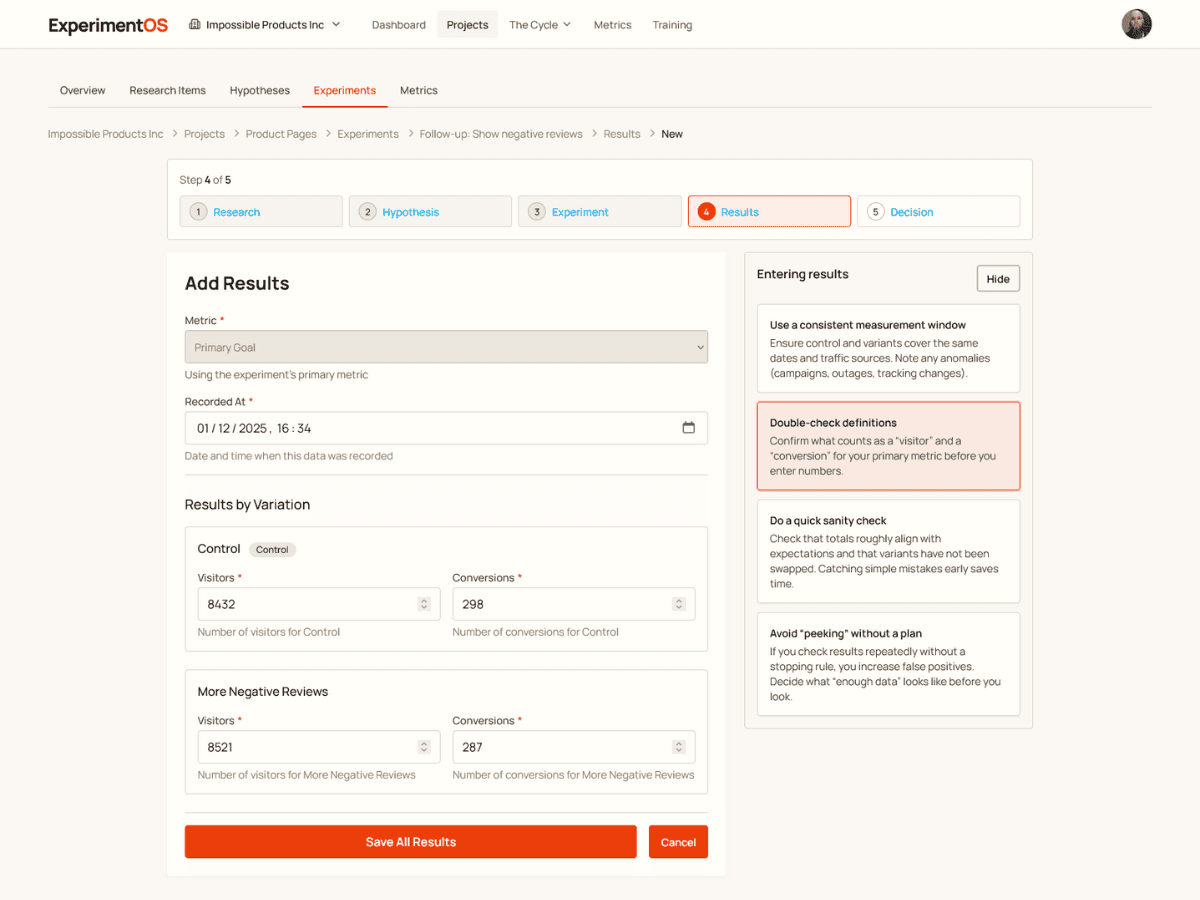
Task: Open the calendar icon in Recorded At field
Action: (689, 427)
